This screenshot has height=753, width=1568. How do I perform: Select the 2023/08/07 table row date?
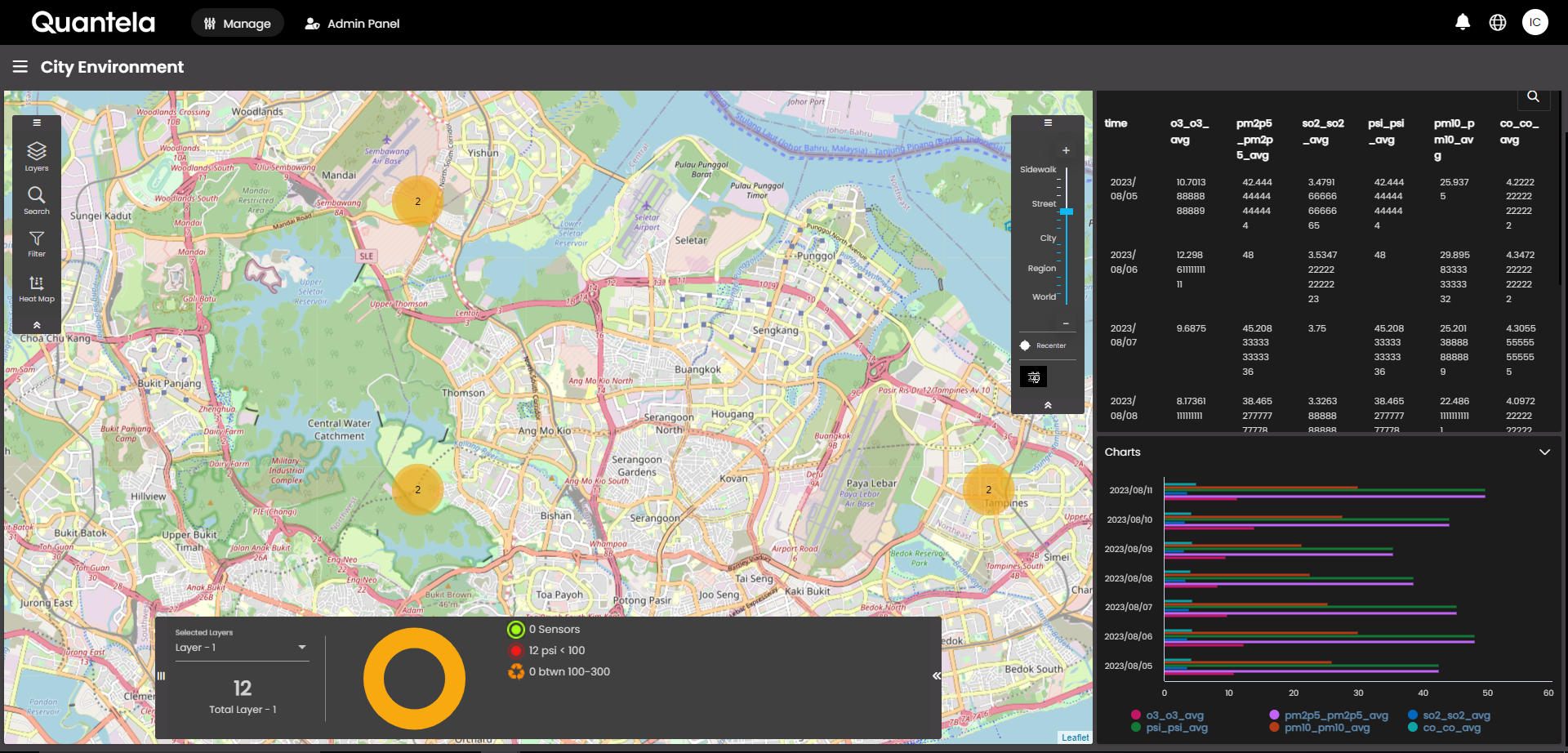coord(1124,336)
